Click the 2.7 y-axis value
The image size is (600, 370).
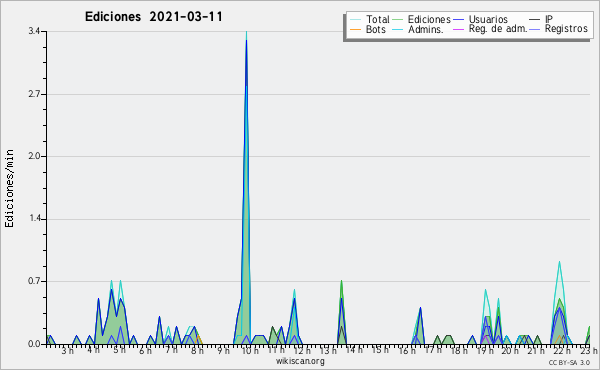click(34, 94)
